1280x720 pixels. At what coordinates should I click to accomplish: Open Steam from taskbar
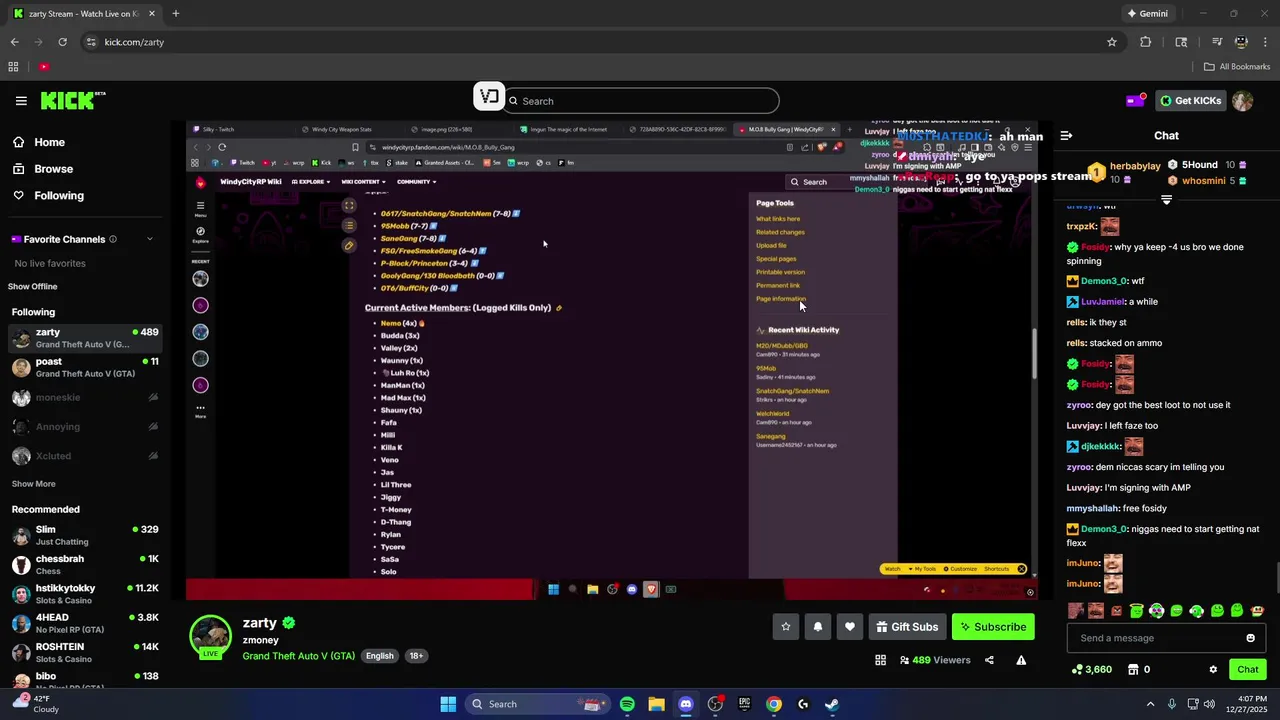click(x=832, y=704)
